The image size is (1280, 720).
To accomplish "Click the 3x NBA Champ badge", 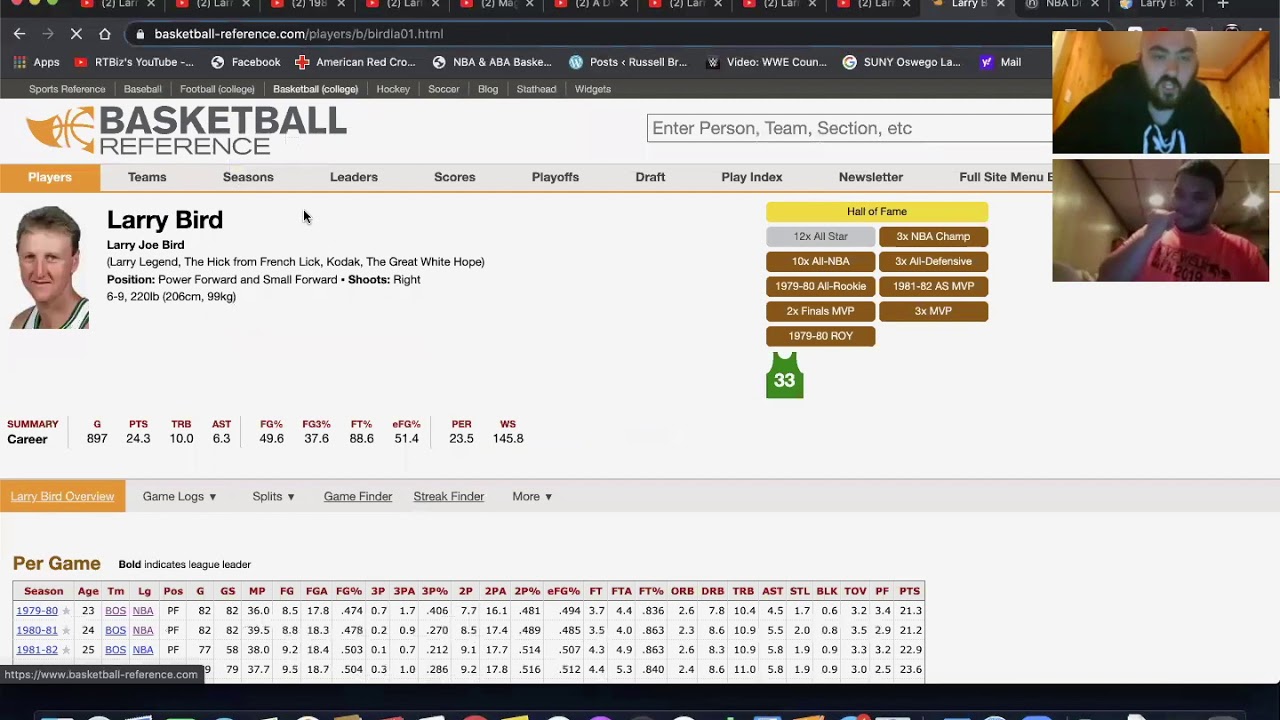I will (933, 237).
